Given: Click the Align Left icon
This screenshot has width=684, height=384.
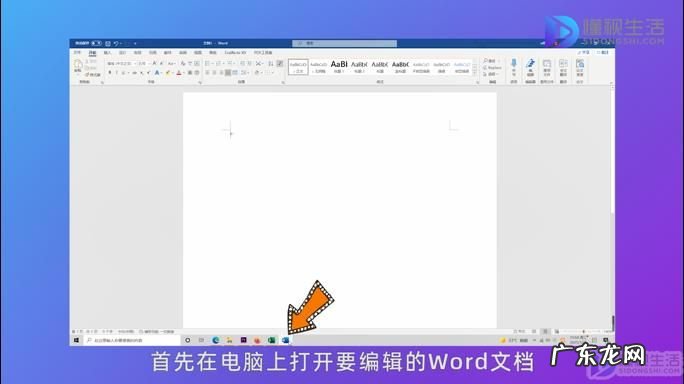Looking at the screenshot, I should pos(207,73).
